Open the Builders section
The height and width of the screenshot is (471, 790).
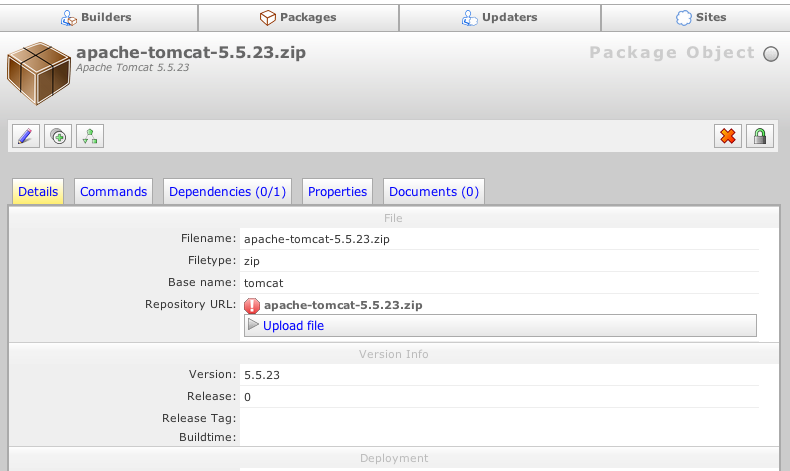pyautogui.click(x=99, y=18)
